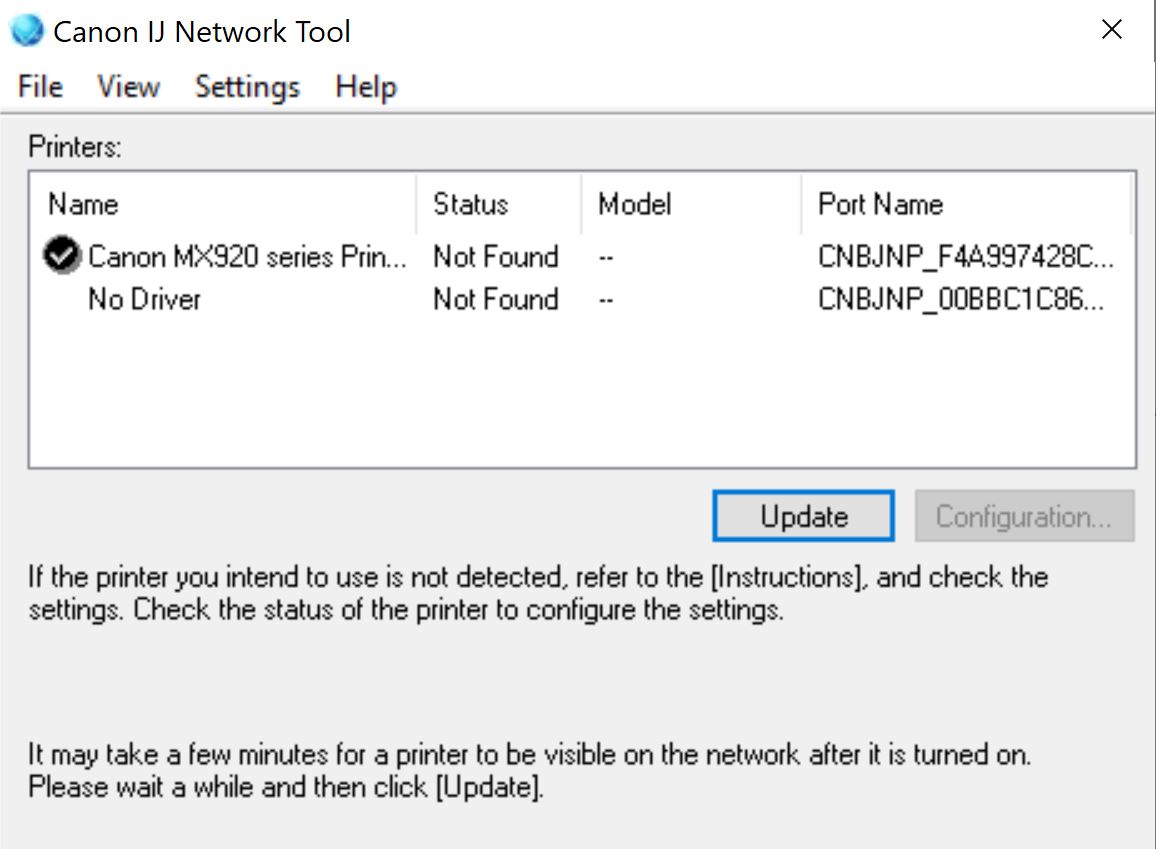
Task: Click the grayed-out Configuration button
Action: (1024, 516)
